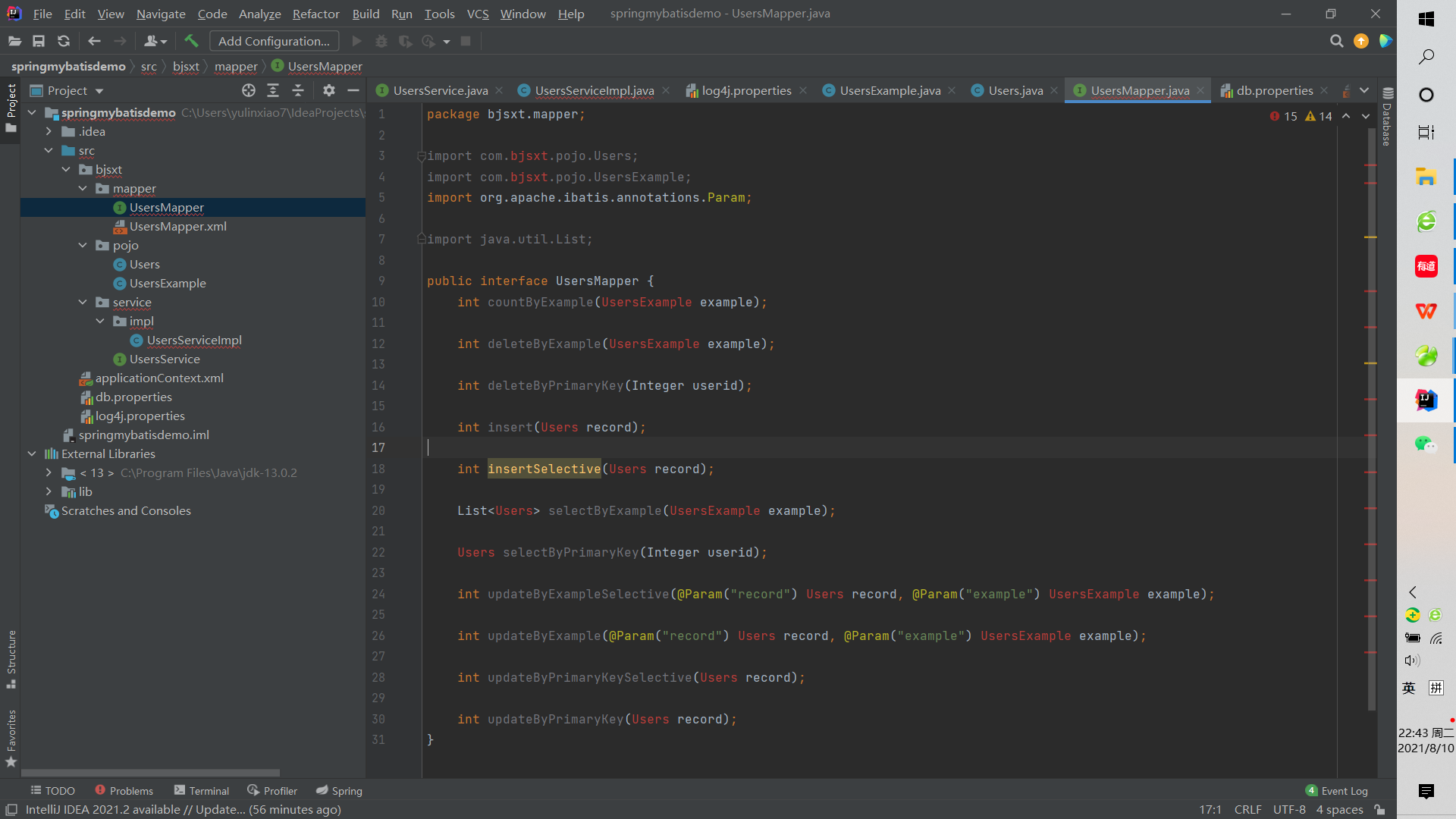Open Windows Start menu

[x=1426, y=19]
